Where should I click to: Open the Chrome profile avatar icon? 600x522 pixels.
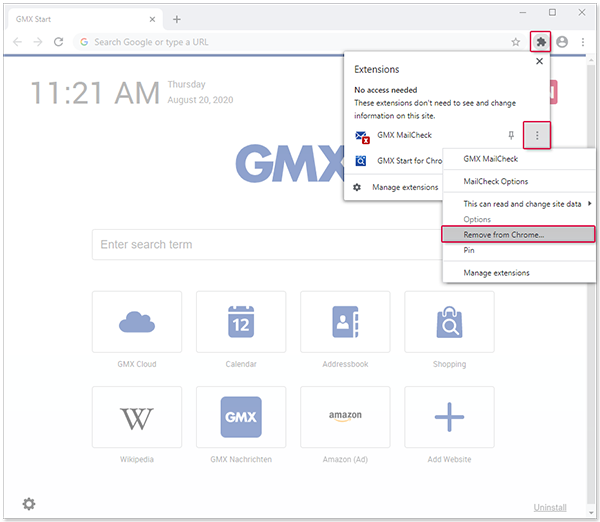(562, 42)
